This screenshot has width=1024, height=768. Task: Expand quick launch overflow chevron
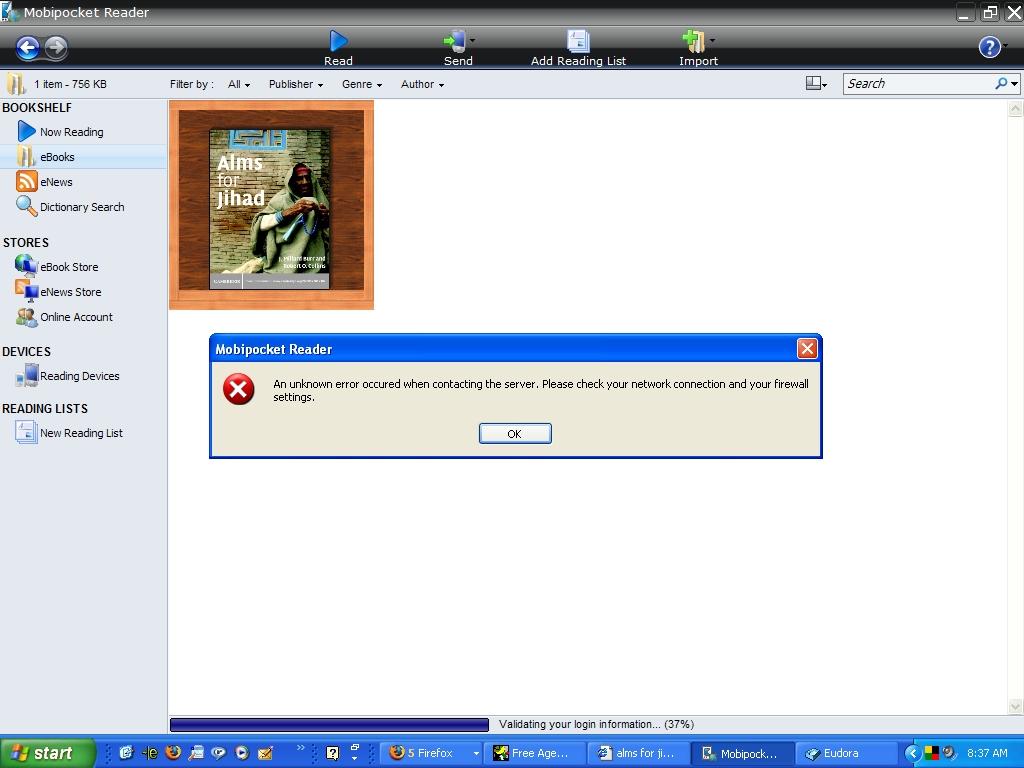click(x=300, y=747)
